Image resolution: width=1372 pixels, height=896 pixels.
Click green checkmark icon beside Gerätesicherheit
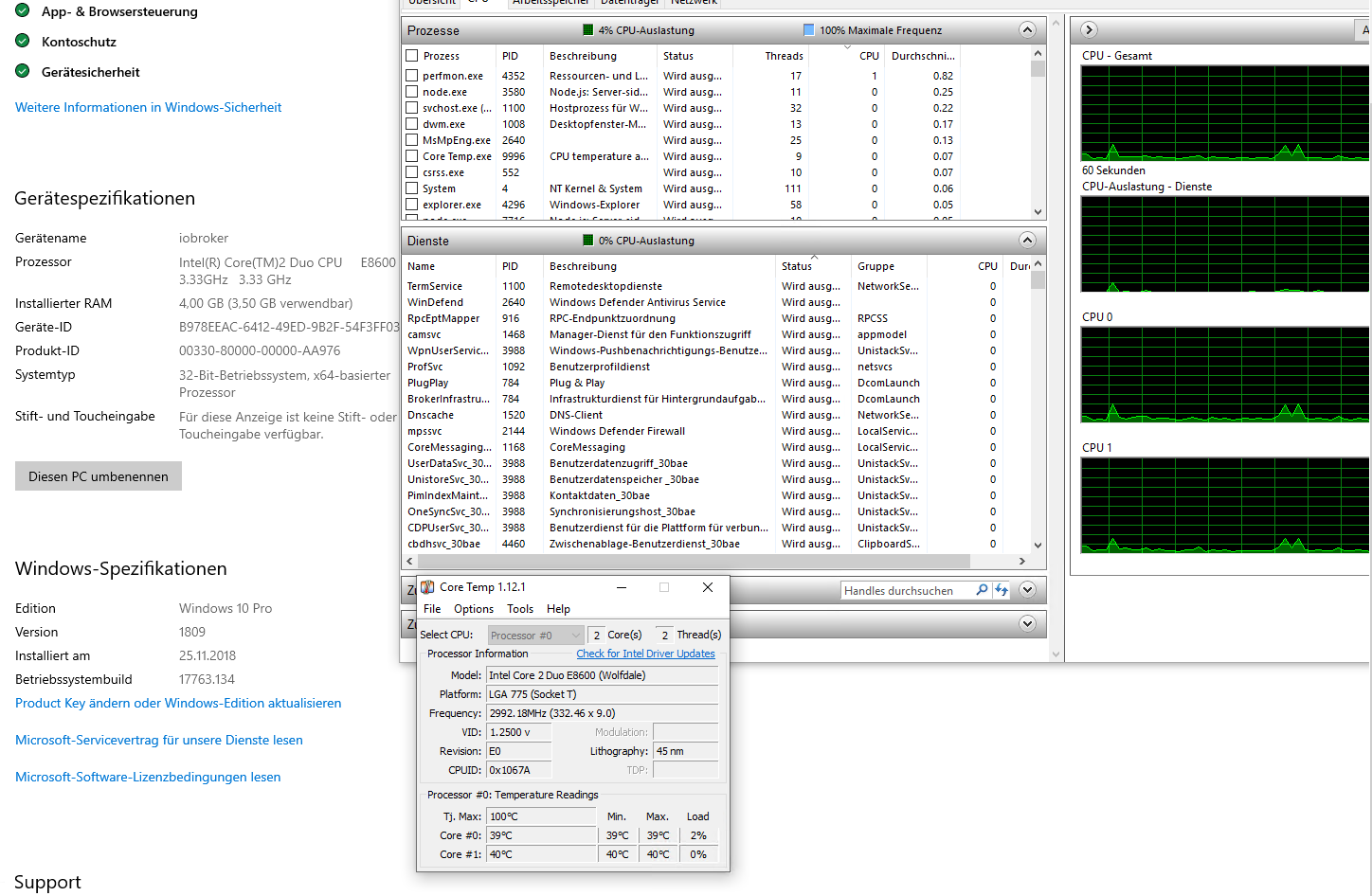23,72
